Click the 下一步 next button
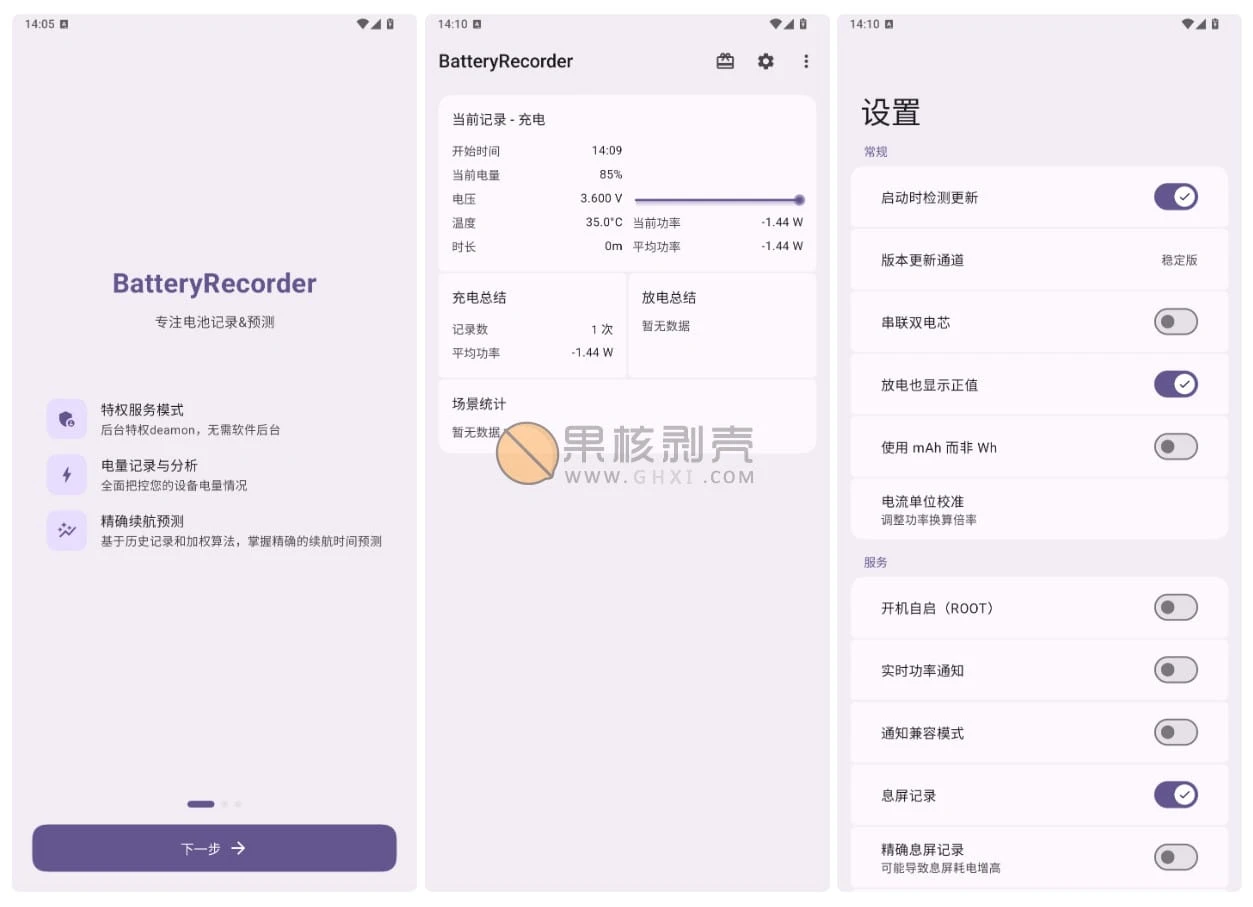 point(214,848)
